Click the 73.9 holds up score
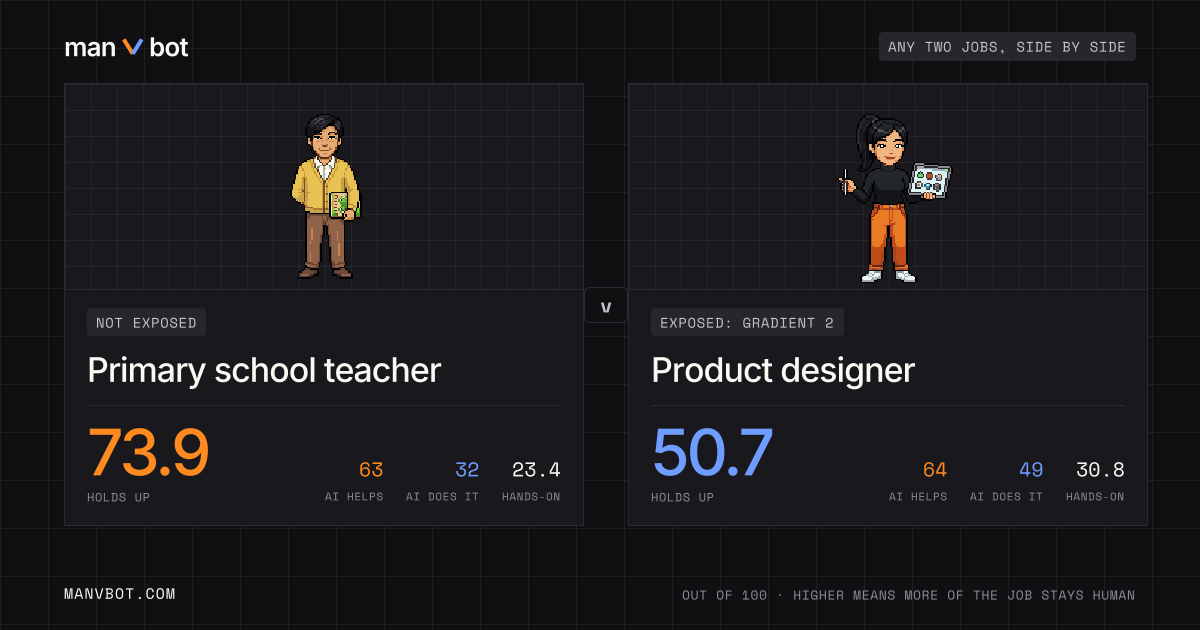This screenshot has height=630, width=1200. point(148,453)
